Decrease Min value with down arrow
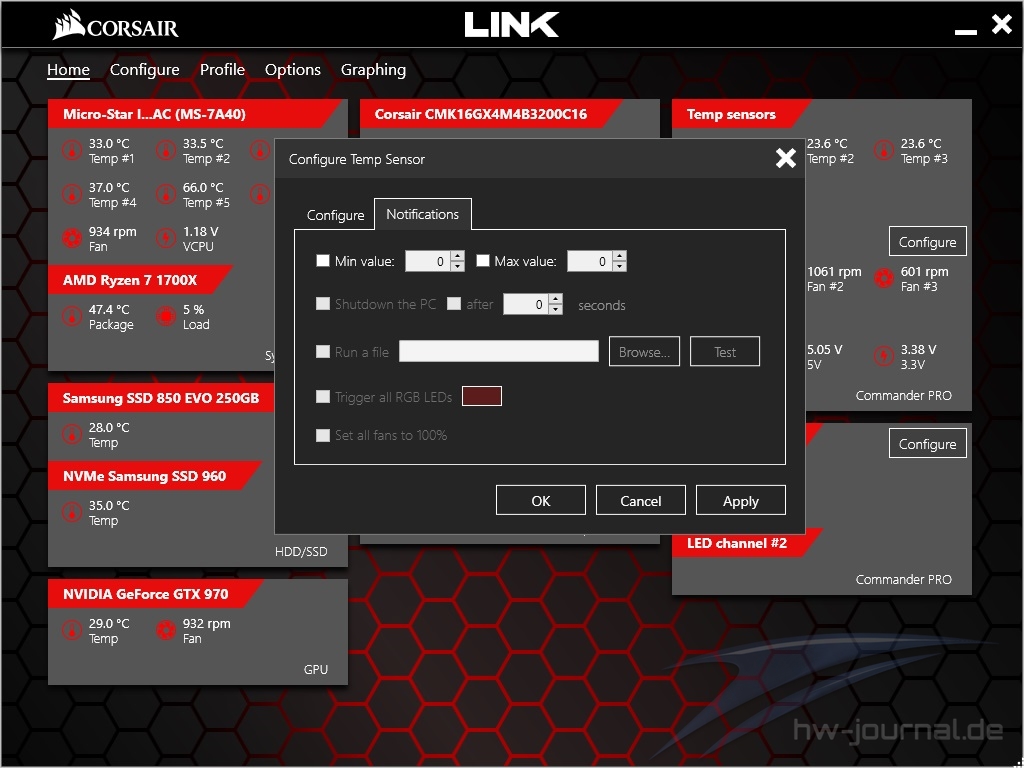1024x768 pixels. 458,266
